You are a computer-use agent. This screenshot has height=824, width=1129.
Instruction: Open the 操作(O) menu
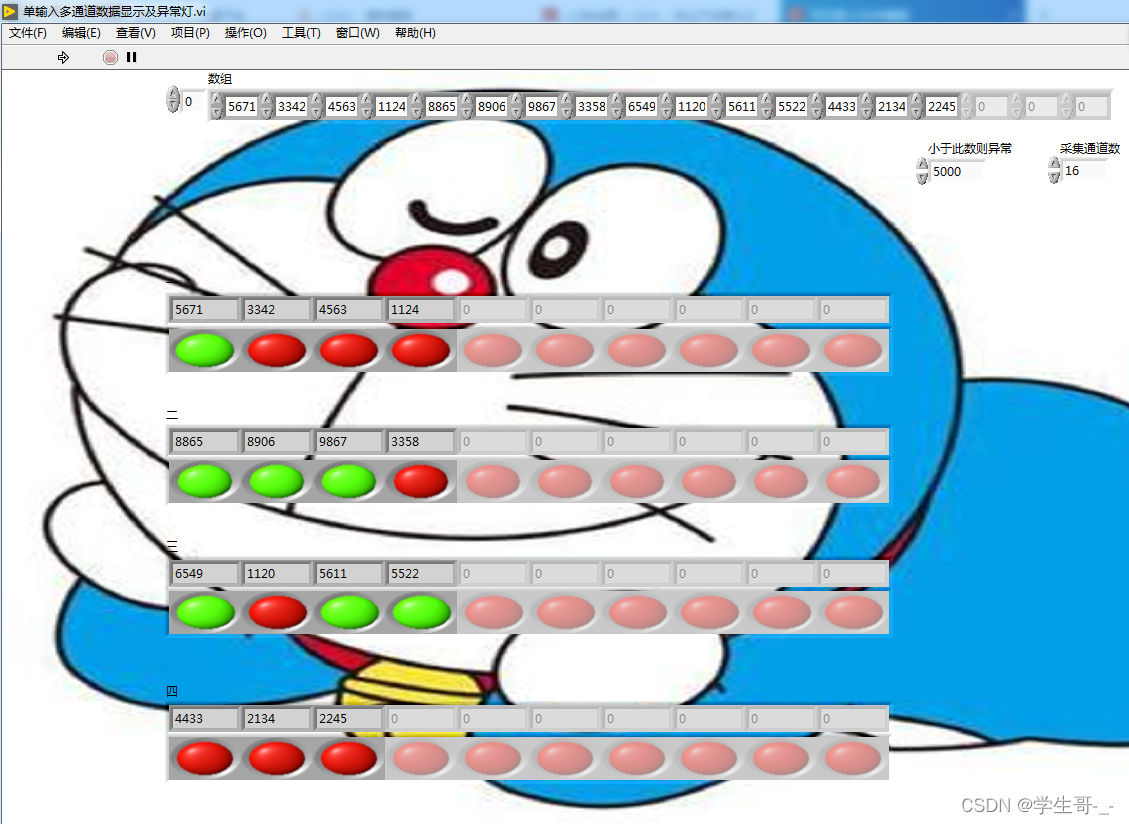coord(246,32)
